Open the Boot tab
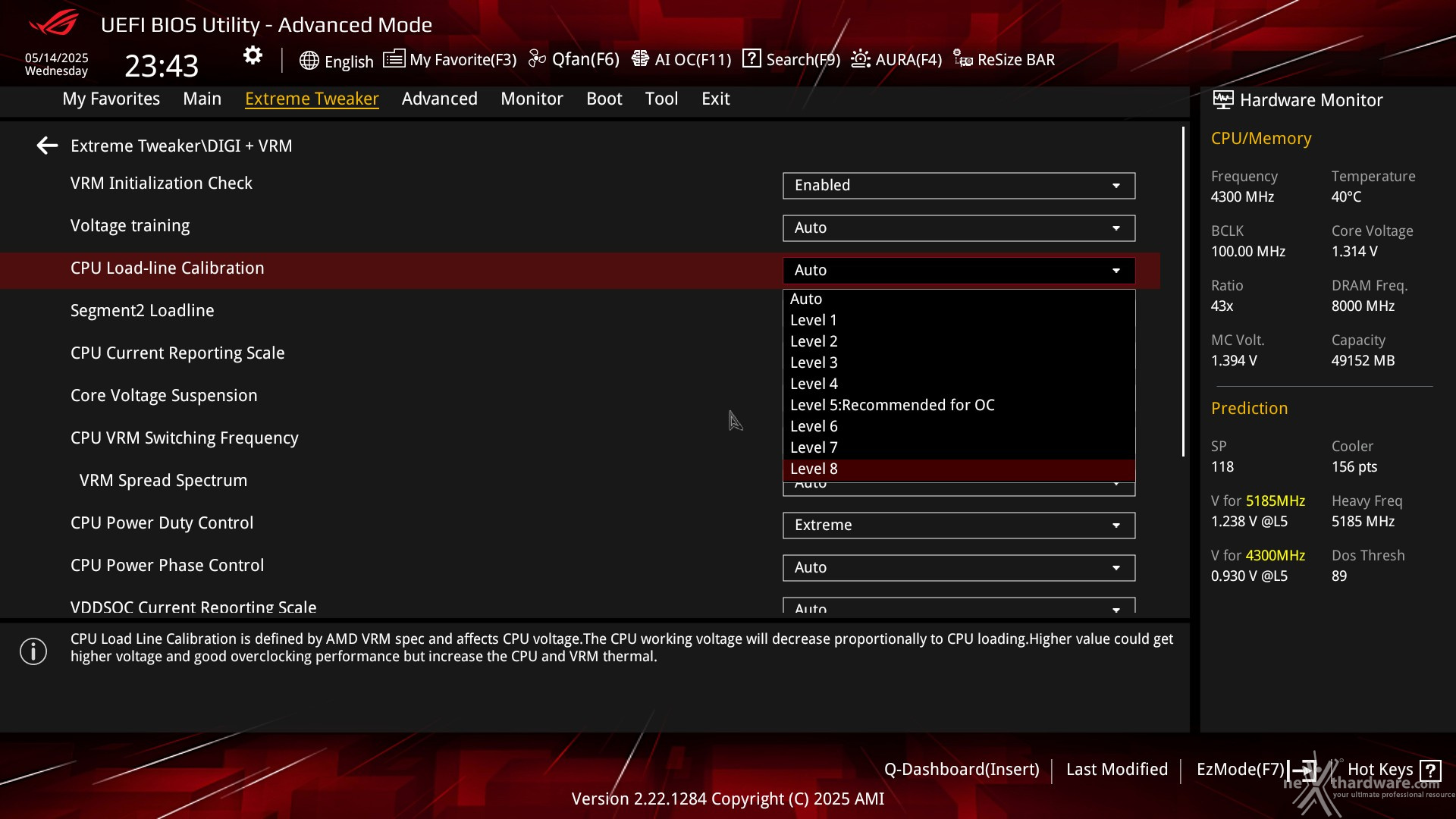Screen dimensions: 1456x819 point(604,99)
